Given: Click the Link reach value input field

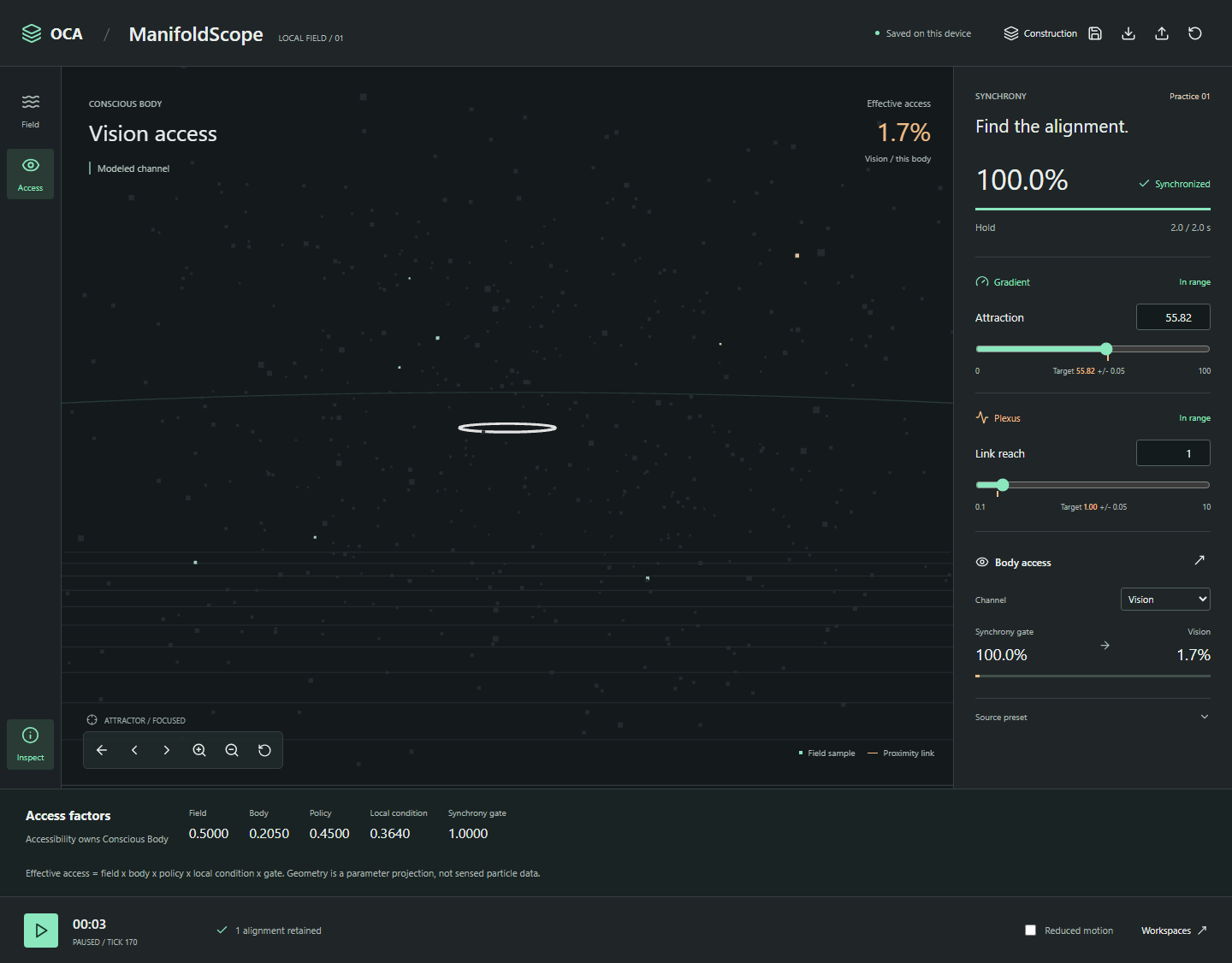Looking at the screenshot, I should (1173, 453).
